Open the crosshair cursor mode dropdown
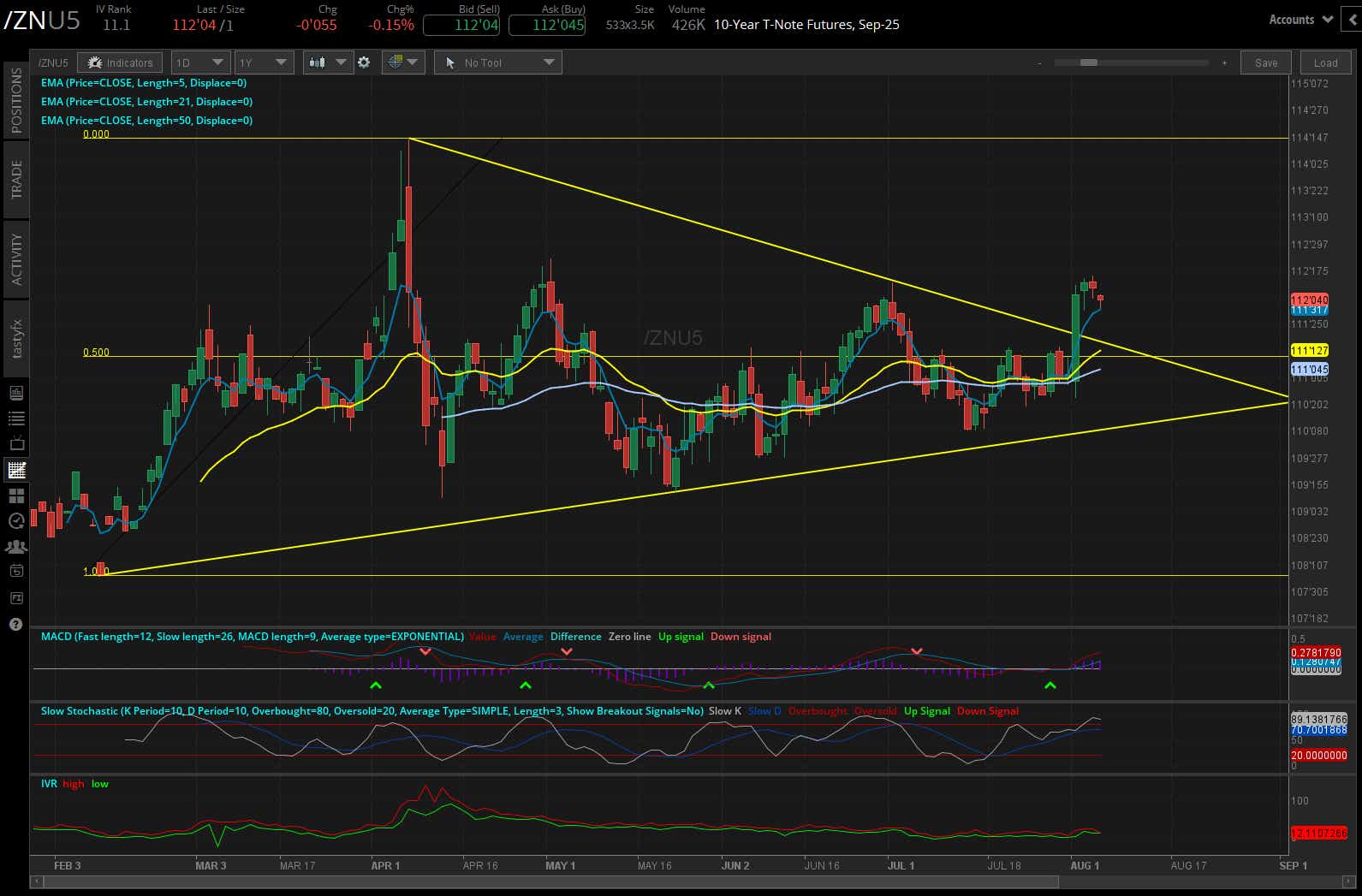Screen dimensions: 1362x896 point(403,62)
